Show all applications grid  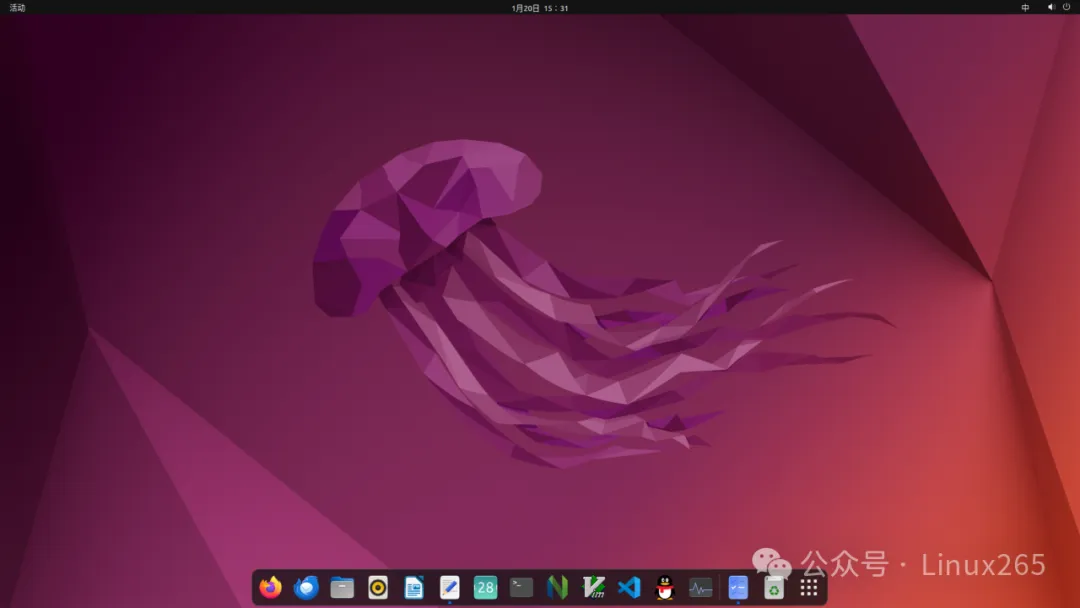coord(809,587)
